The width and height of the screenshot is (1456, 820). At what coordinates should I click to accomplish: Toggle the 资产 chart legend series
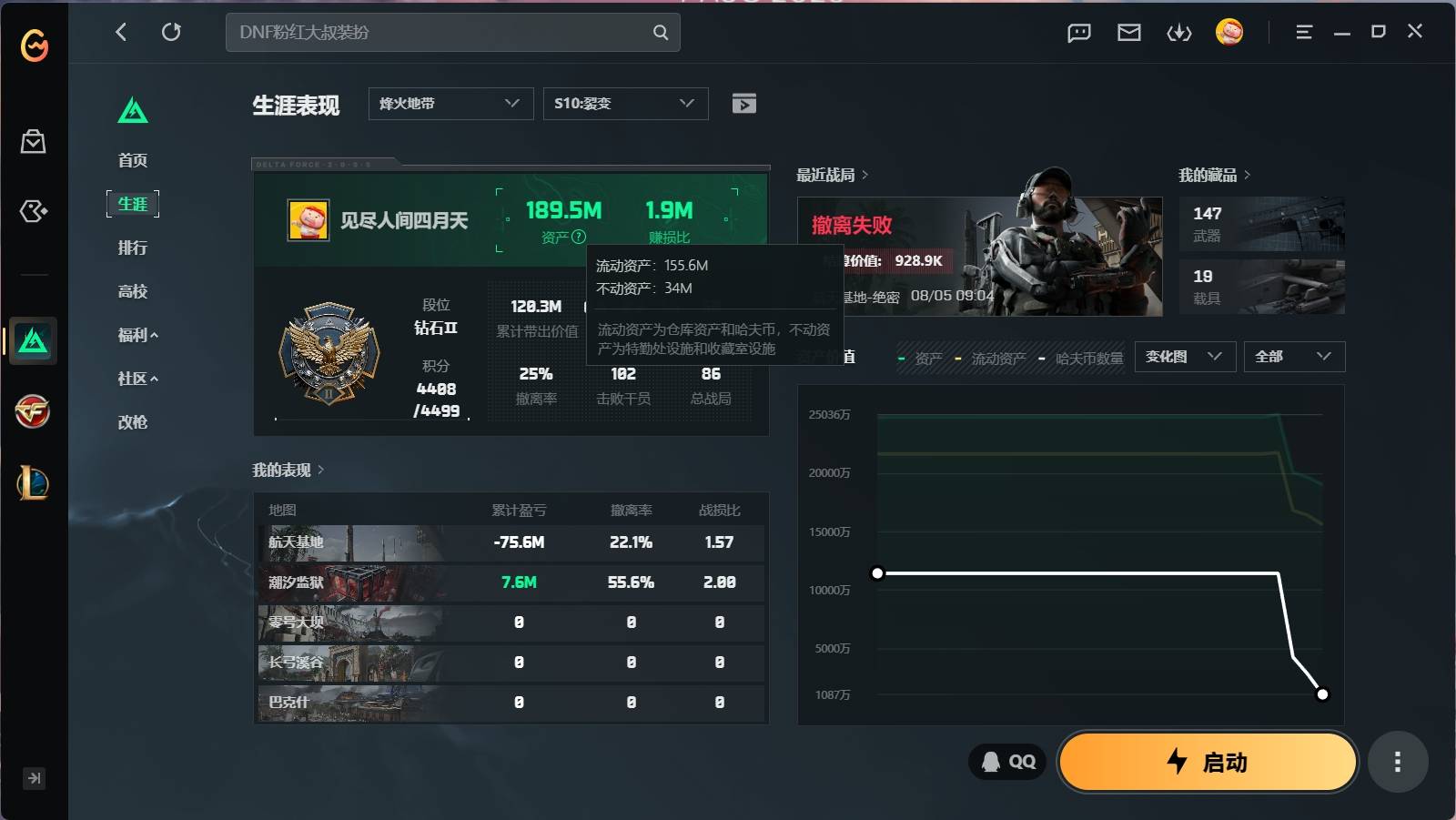coord(920,359)
